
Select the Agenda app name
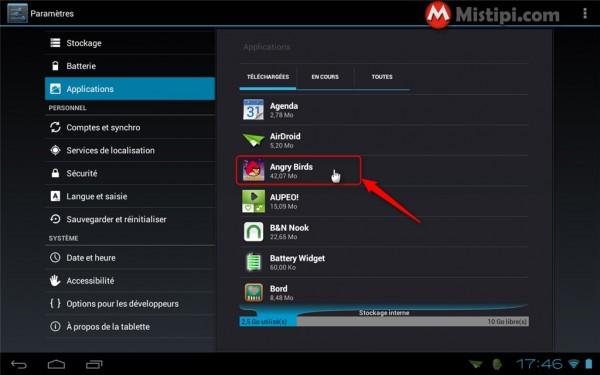pyautogui.click(x=284, y=106)
